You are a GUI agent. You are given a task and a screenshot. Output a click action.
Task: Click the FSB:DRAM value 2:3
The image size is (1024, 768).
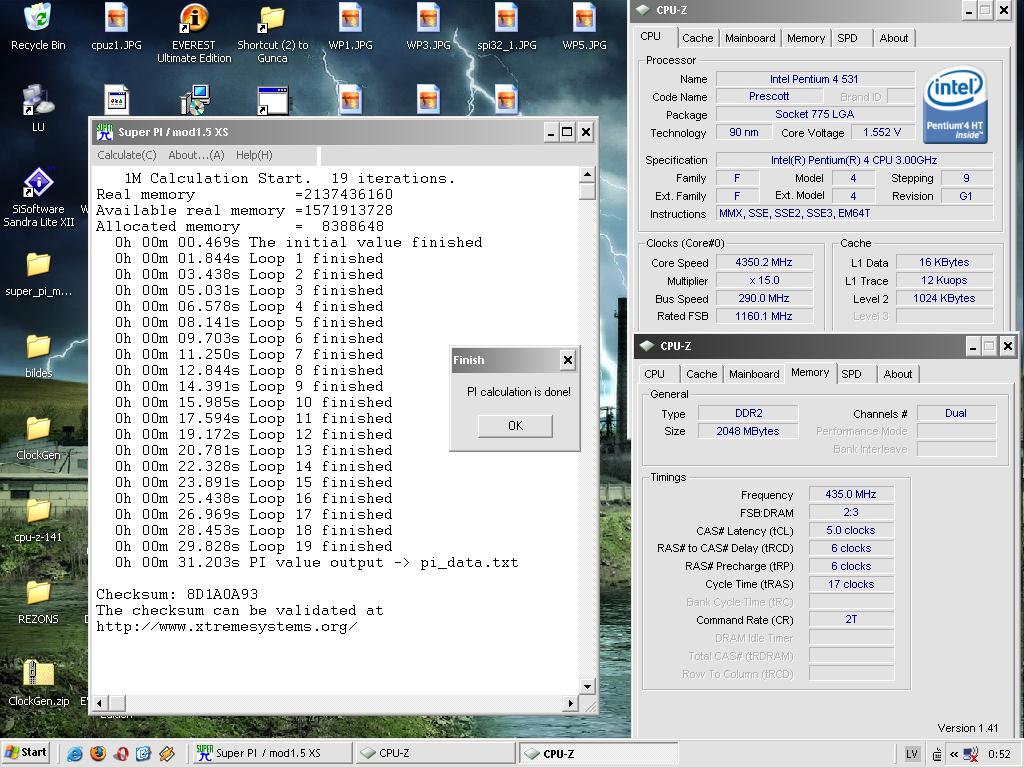(x=851, y=513)
